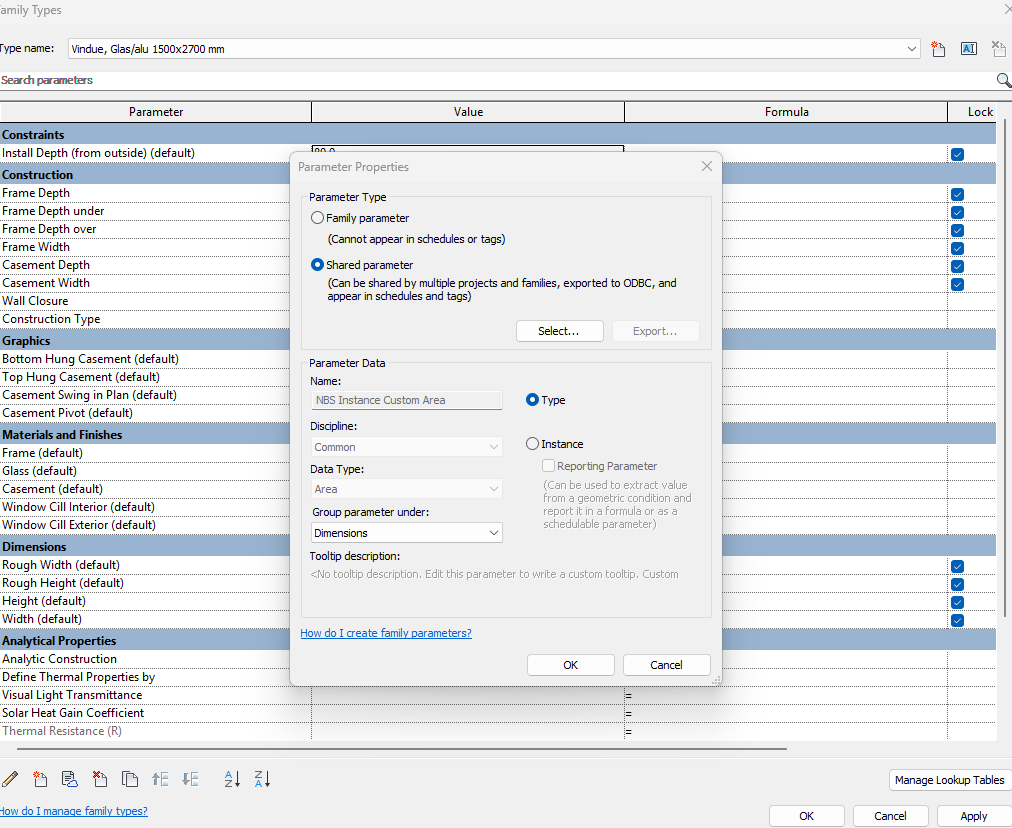The image size is (1012, 828).
Task: Toggle the Lock checkbox for Frame Depth
Action: click(957, 194)
